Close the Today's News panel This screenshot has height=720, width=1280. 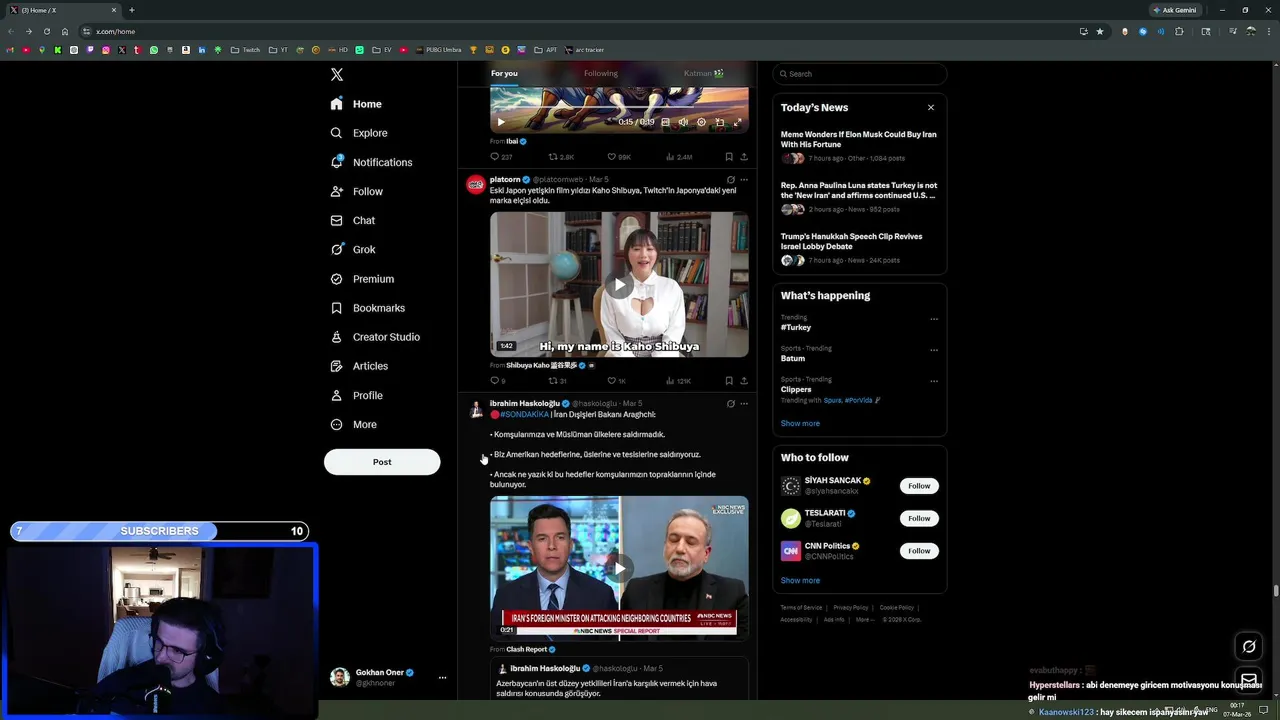click(931, 108)
